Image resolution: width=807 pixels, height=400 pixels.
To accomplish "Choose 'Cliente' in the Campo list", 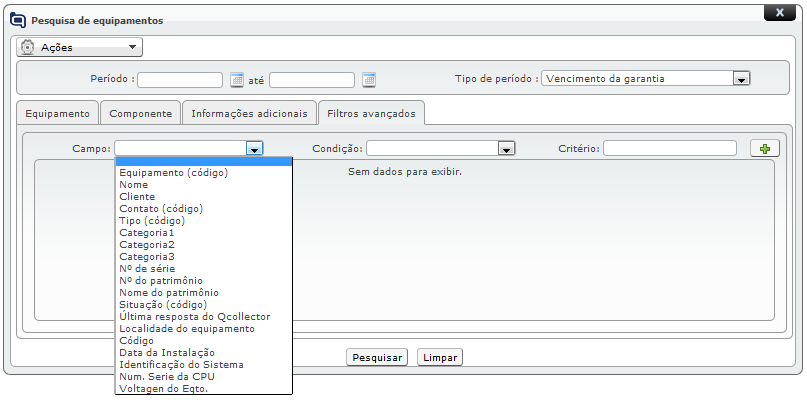I will click(x=137, y=197).
